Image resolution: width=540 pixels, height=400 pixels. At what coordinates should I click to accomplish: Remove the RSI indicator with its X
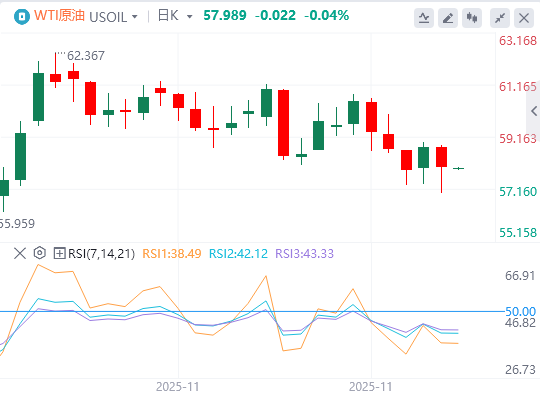coord(20,253)
